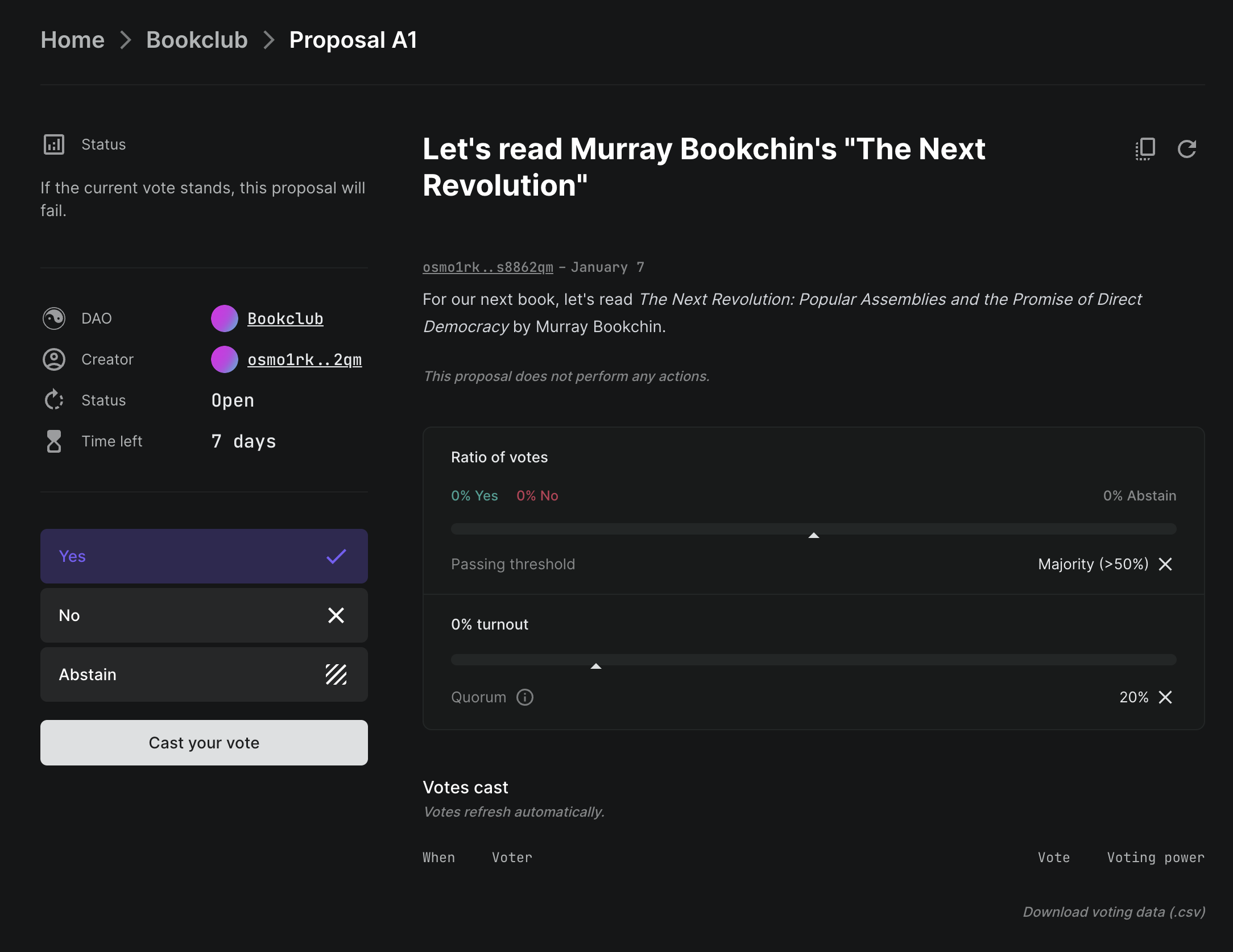Click chevron before Proposal A1 breadcrumb

pos(269,40)
